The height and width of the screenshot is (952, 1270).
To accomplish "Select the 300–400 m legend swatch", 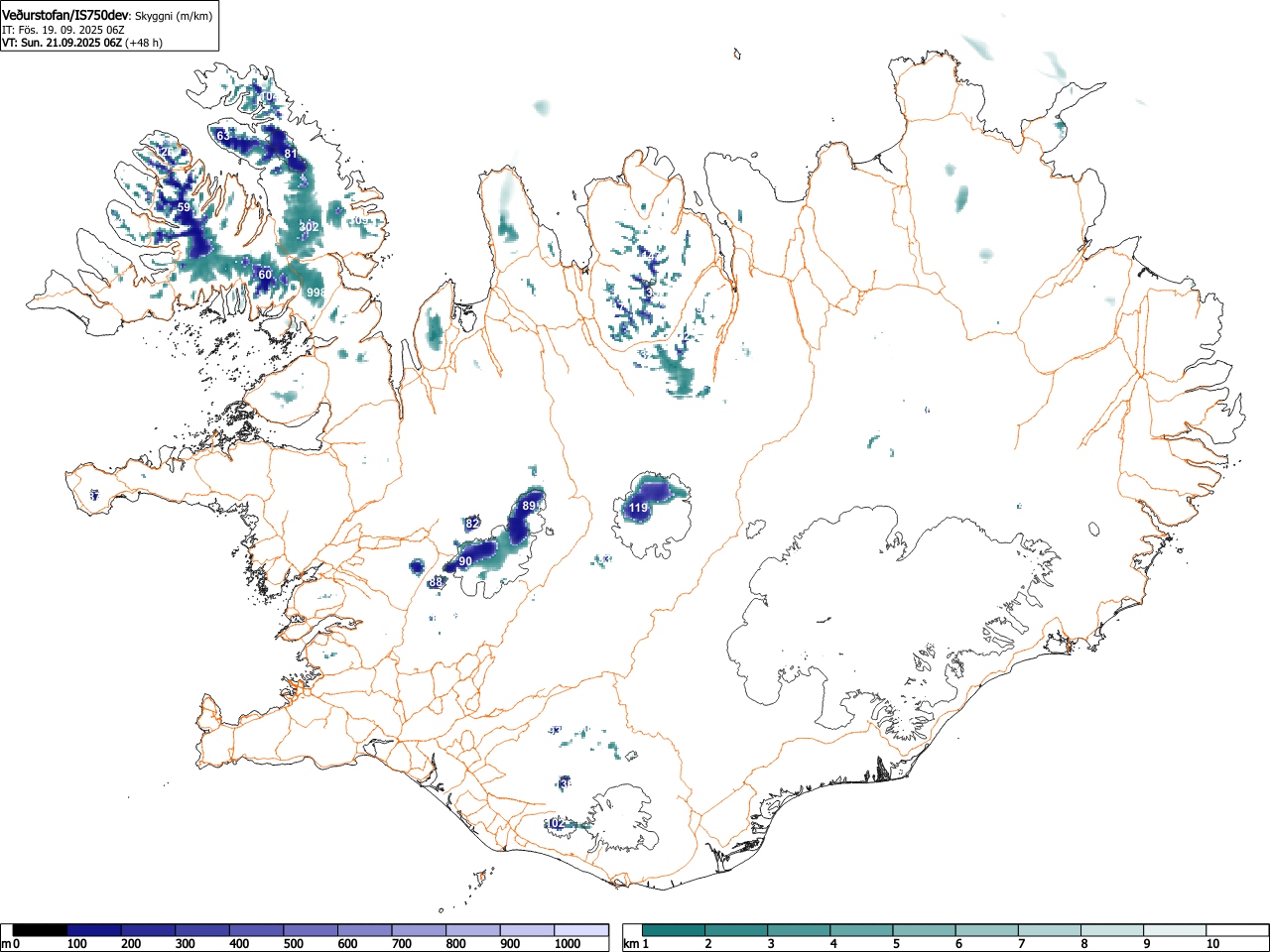I will (202, 930).
